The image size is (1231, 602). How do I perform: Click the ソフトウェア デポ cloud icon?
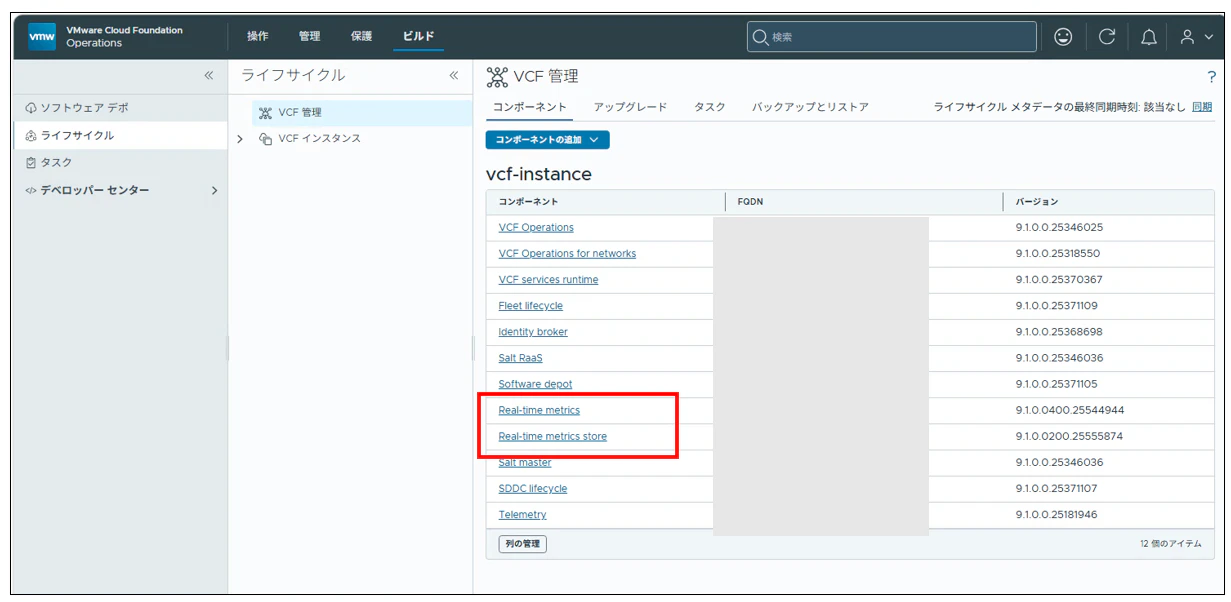[31, 108]
